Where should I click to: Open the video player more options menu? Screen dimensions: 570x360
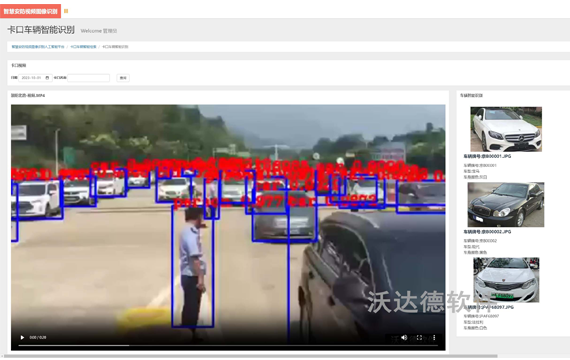(434, 337)
